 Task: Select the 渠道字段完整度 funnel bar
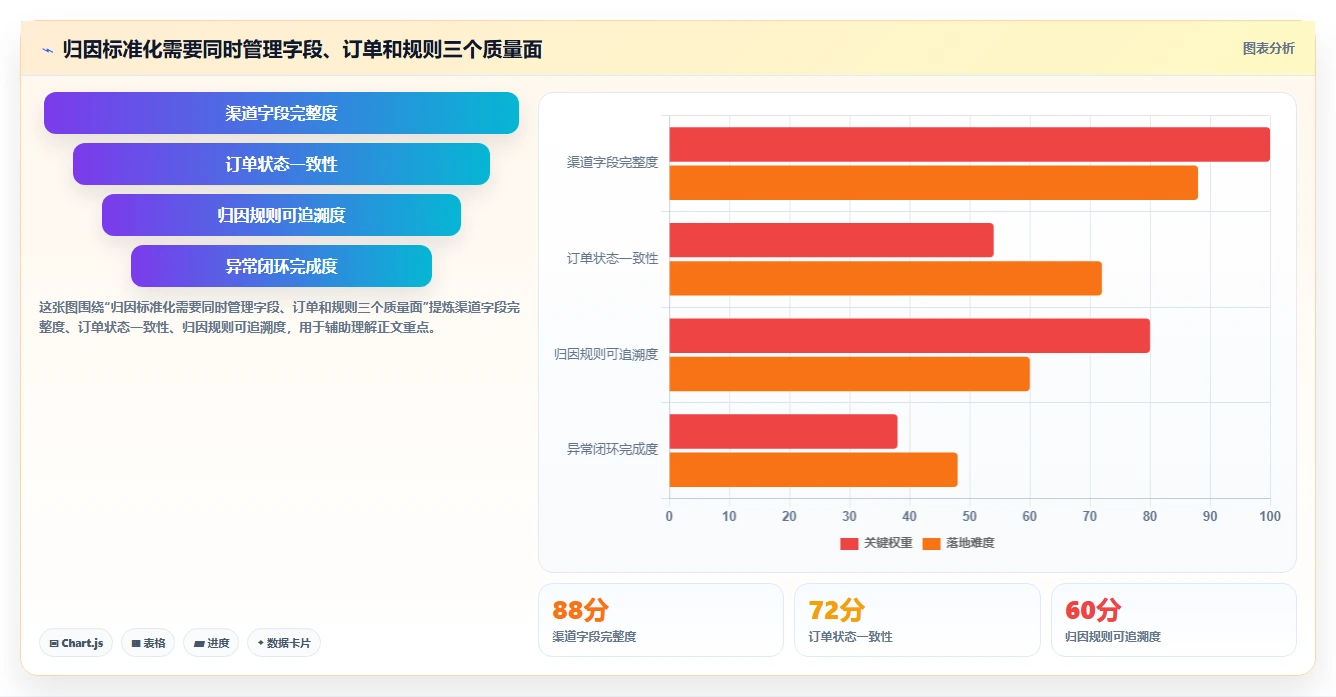pos(281,113)
